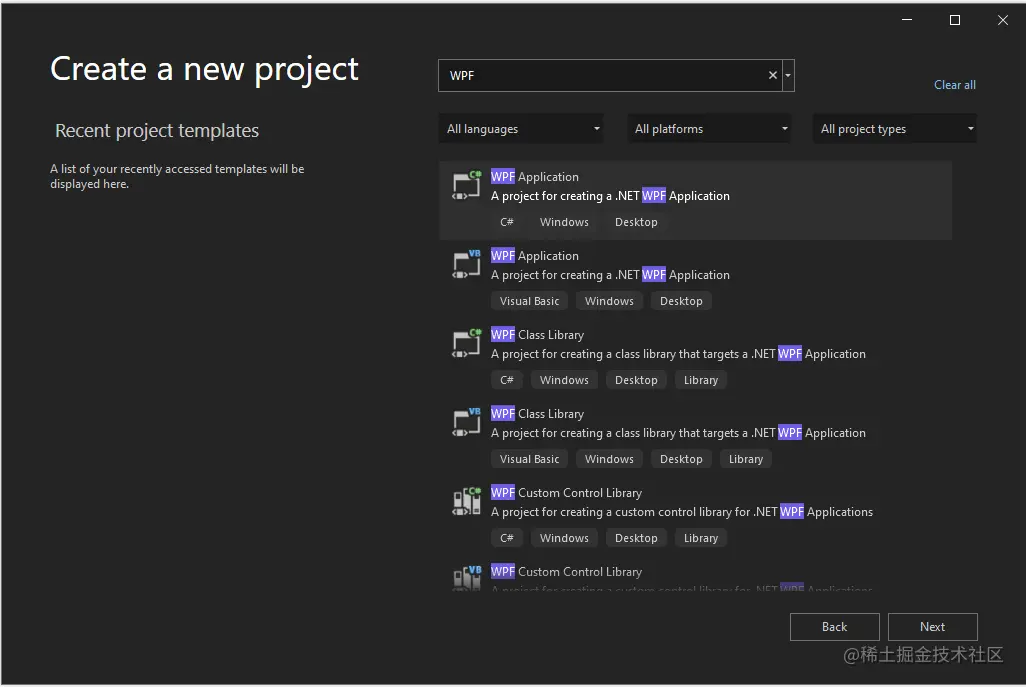The width and height of the screenshot is (1026, 687).
Task: Click the C# WPF Class Library icon
Action: 467,344
